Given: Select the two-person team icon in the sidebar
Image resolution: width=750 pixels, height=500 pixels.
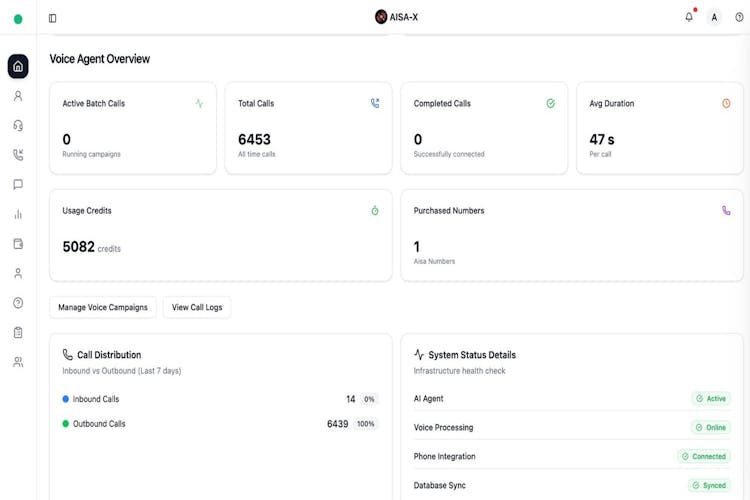Looking at the screenshot, I should tap(18, 362).
